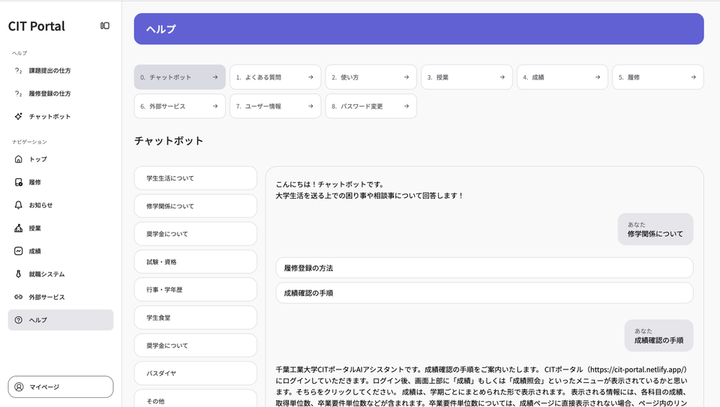Click the 外部サービス link icon

[x=19, y=297]
